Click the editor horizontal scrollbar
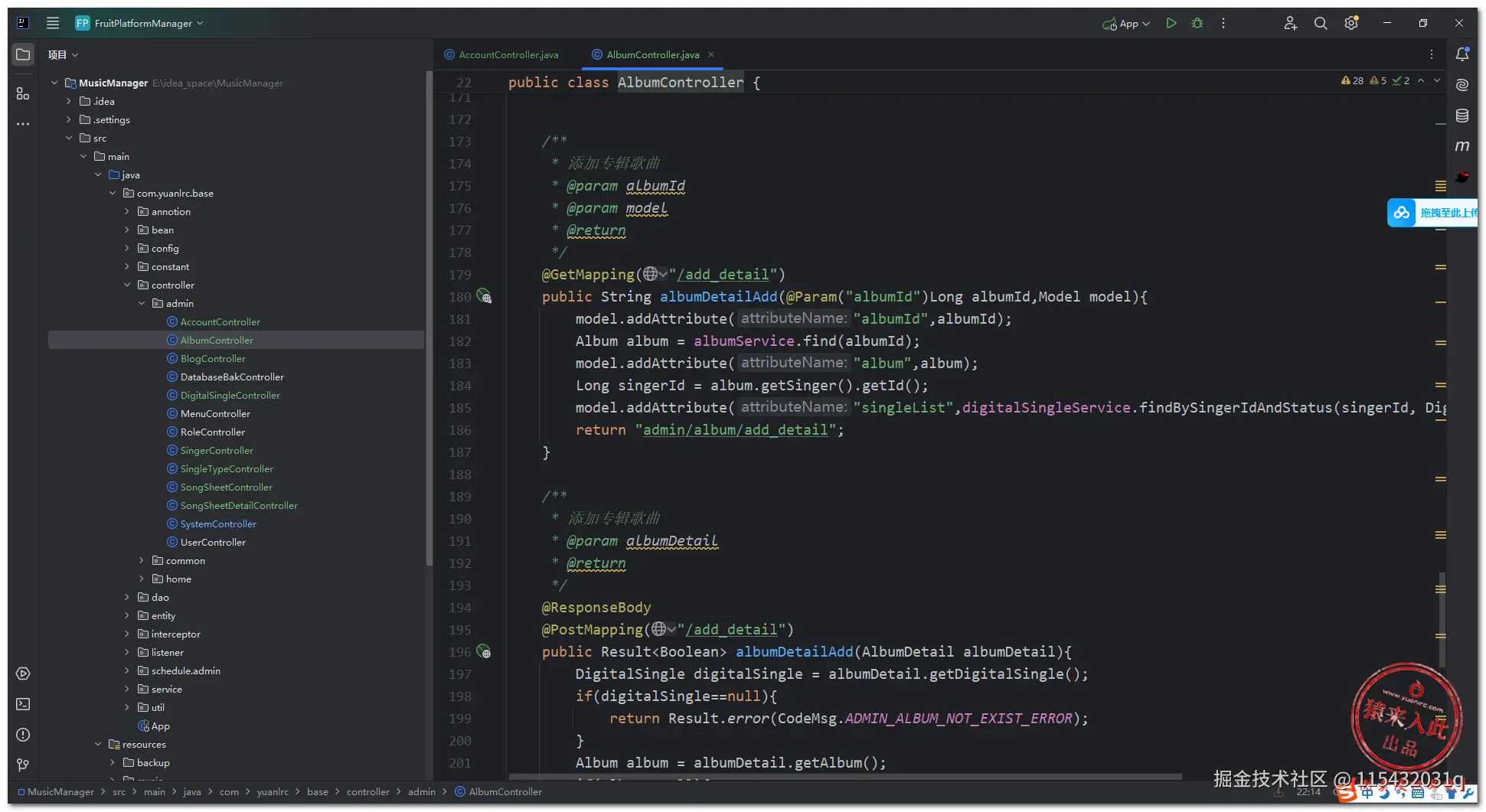This screenshot has width=1486, height=812. [844, 777]
